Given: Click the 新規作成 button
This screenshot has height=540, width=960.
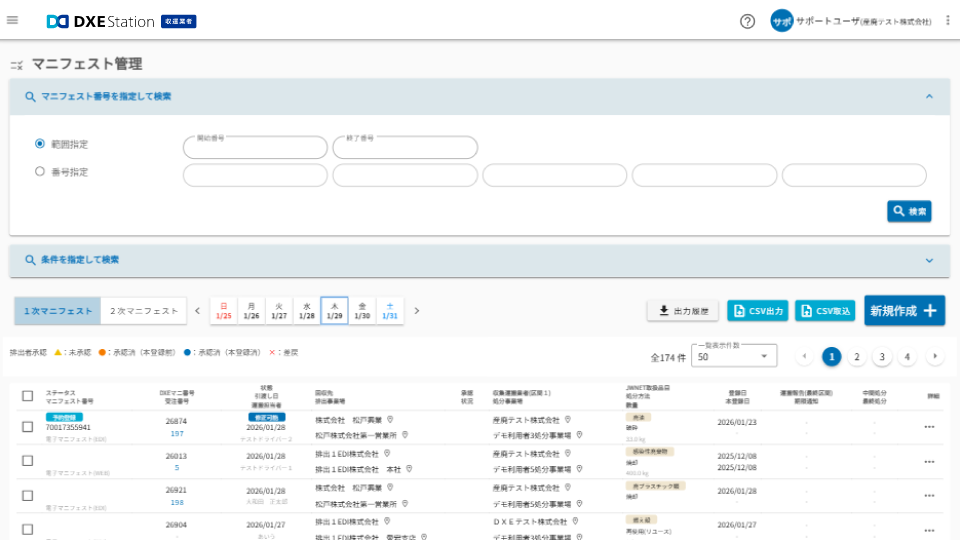Looking at the screenshot, I should coord(904,311).
